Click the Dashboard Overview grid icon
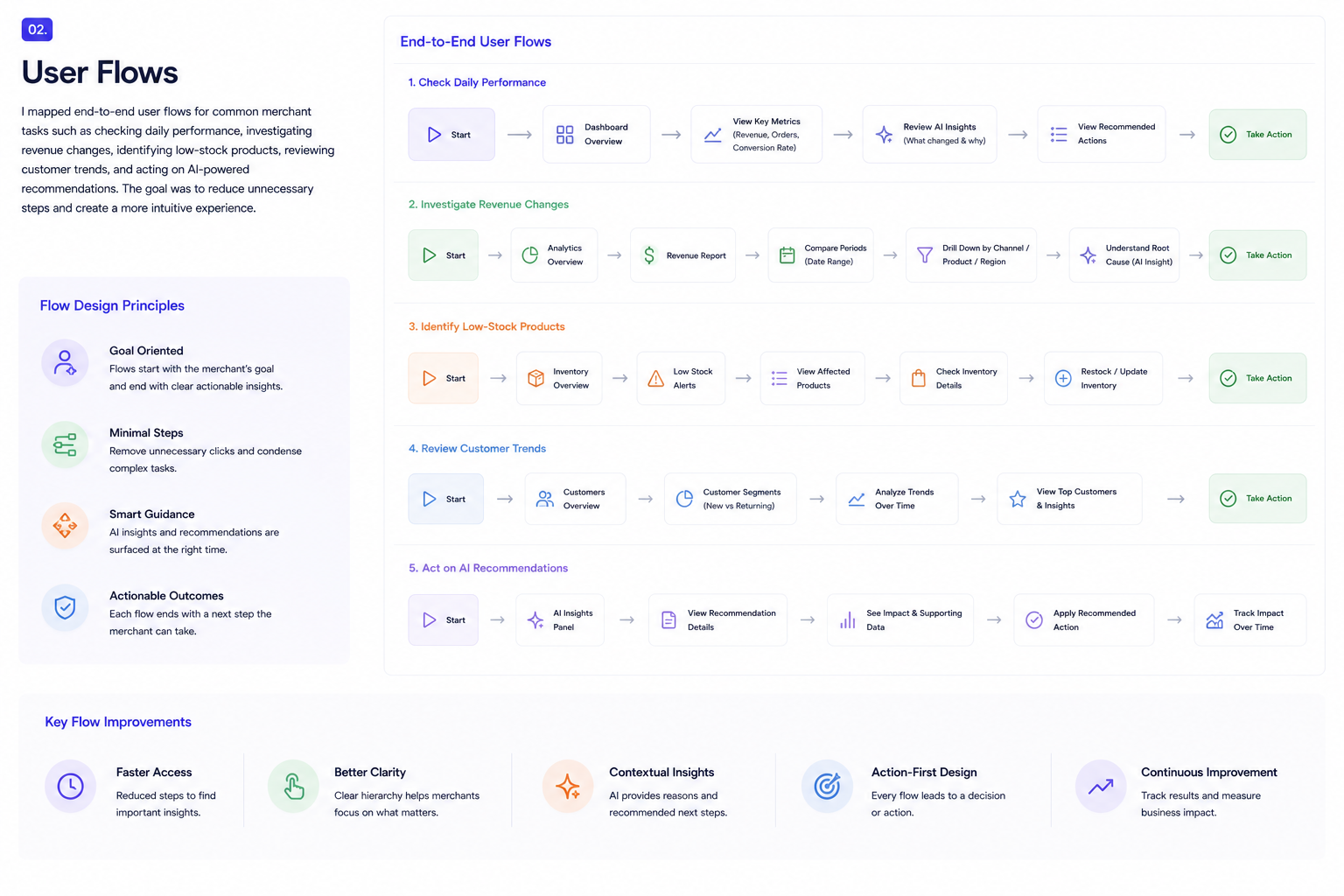This screenshot has width=1344, height=896. pos(565,135)
